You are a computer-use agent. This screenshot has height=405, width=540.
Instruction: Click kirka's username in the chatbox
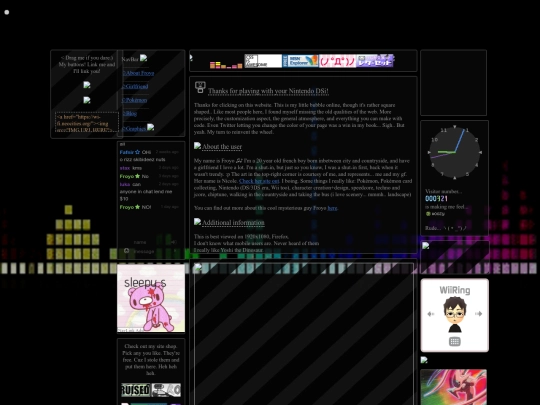pyautogui.click(x=125, y=184)
